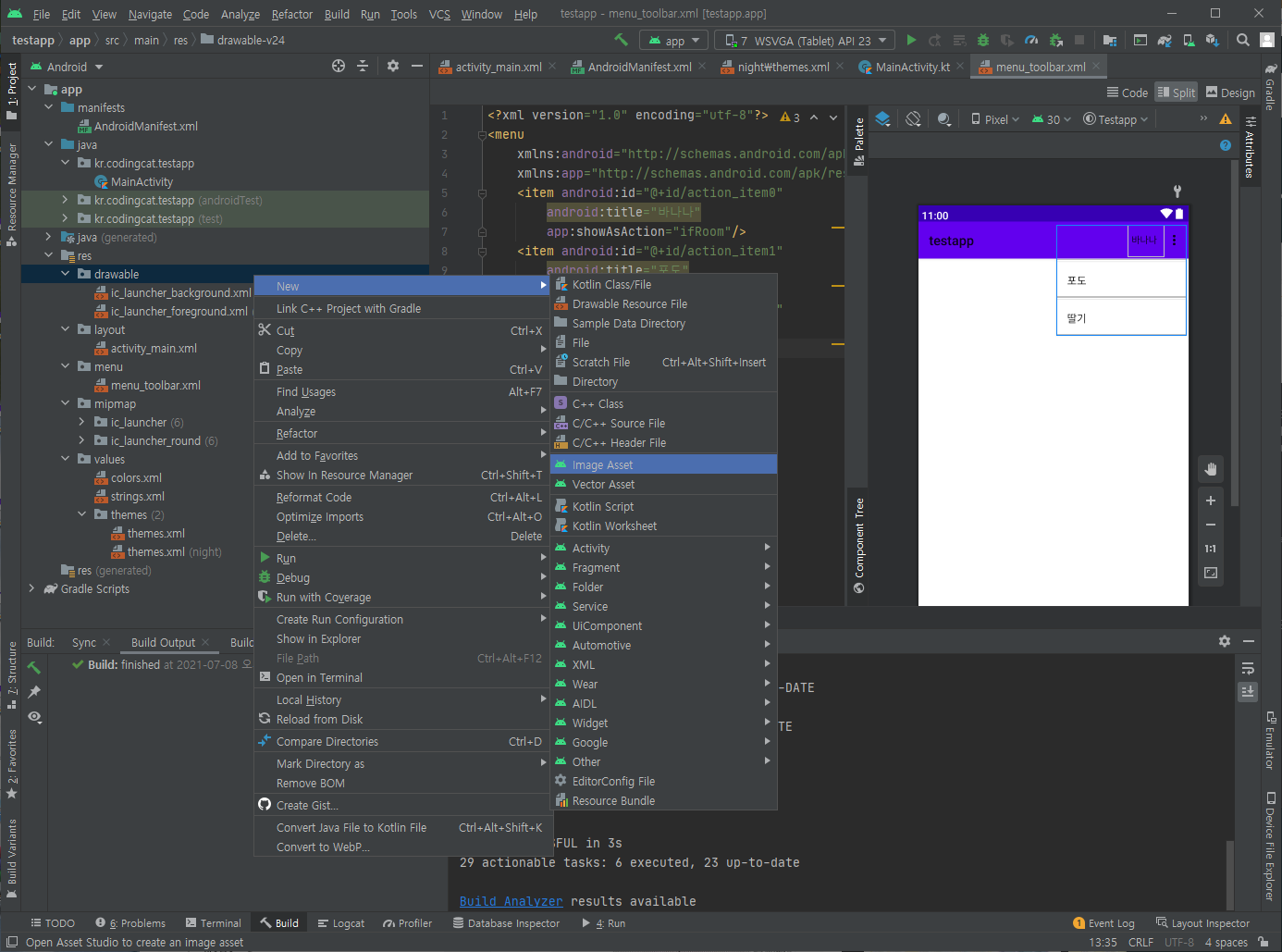The width and height of the screenshot is (1282, 952).
Task: Start debugging with the bug icon
Action: pyautogui.click(x=983, y=40)
